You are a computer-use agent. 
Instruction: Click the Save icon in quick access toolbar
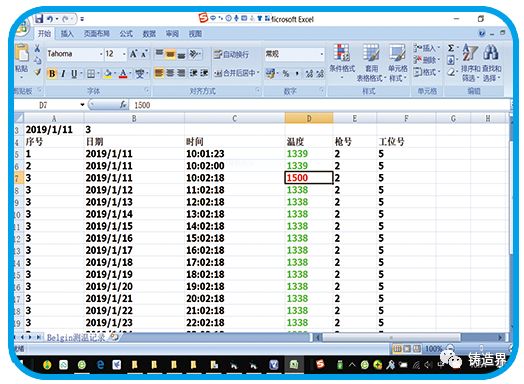39,19
